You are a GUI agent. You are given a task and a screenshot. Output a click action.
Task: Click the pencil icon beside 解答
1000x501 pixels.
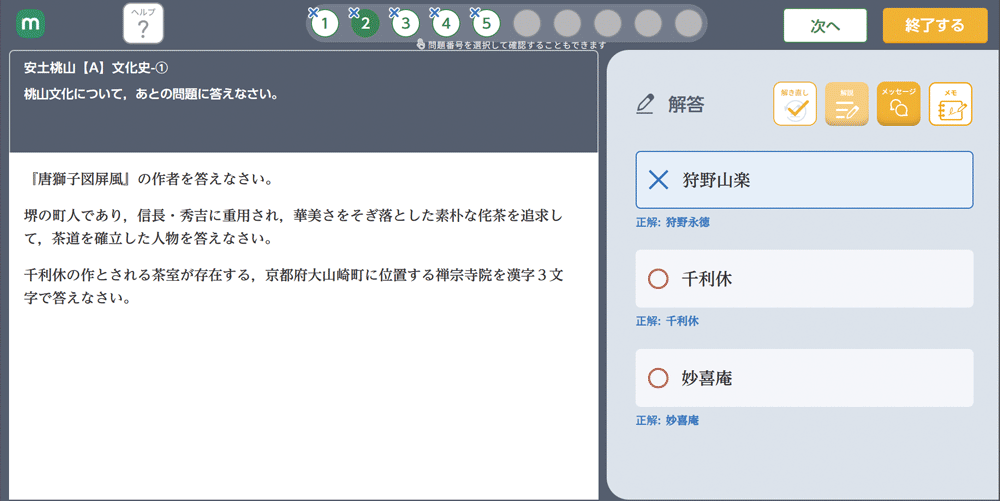click(645, 104)
